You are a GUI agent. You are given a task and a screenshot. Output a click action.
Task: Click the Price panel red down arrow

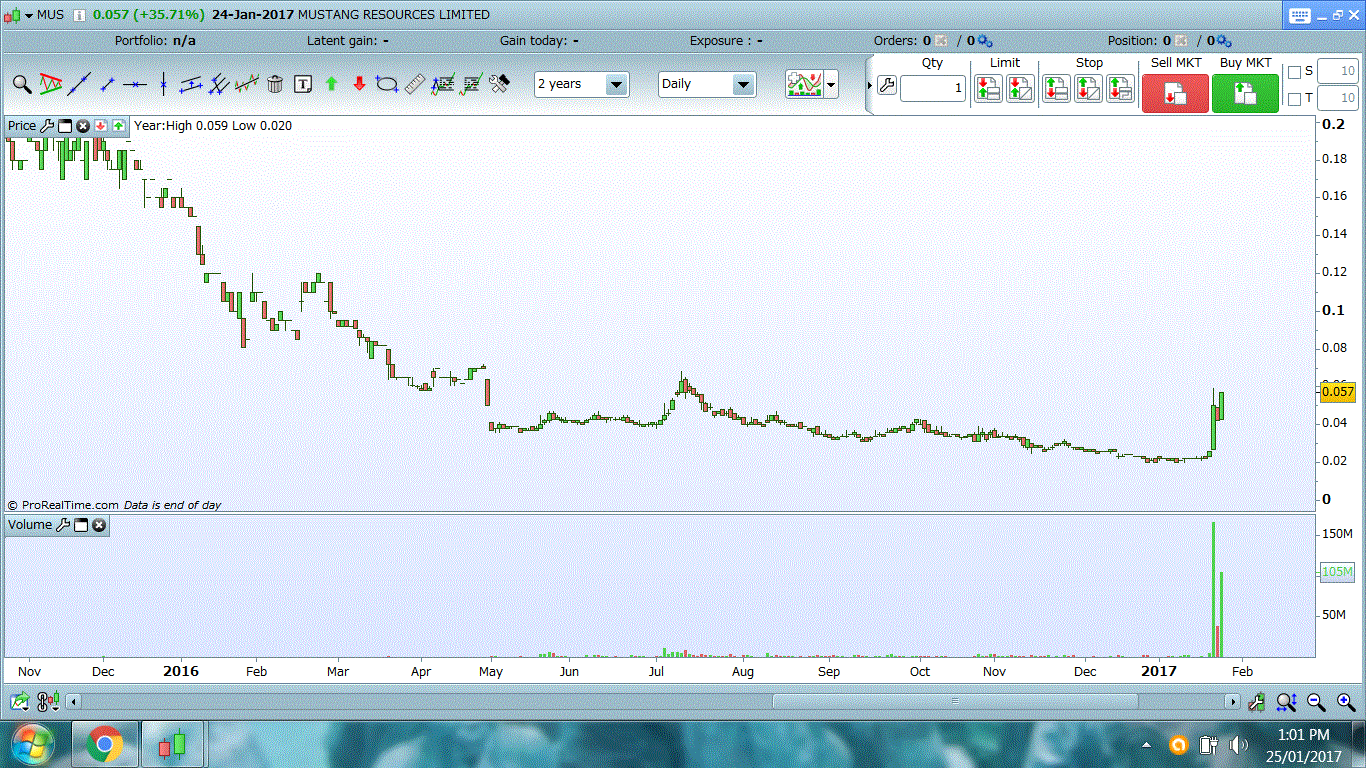(x=101, y=126)
